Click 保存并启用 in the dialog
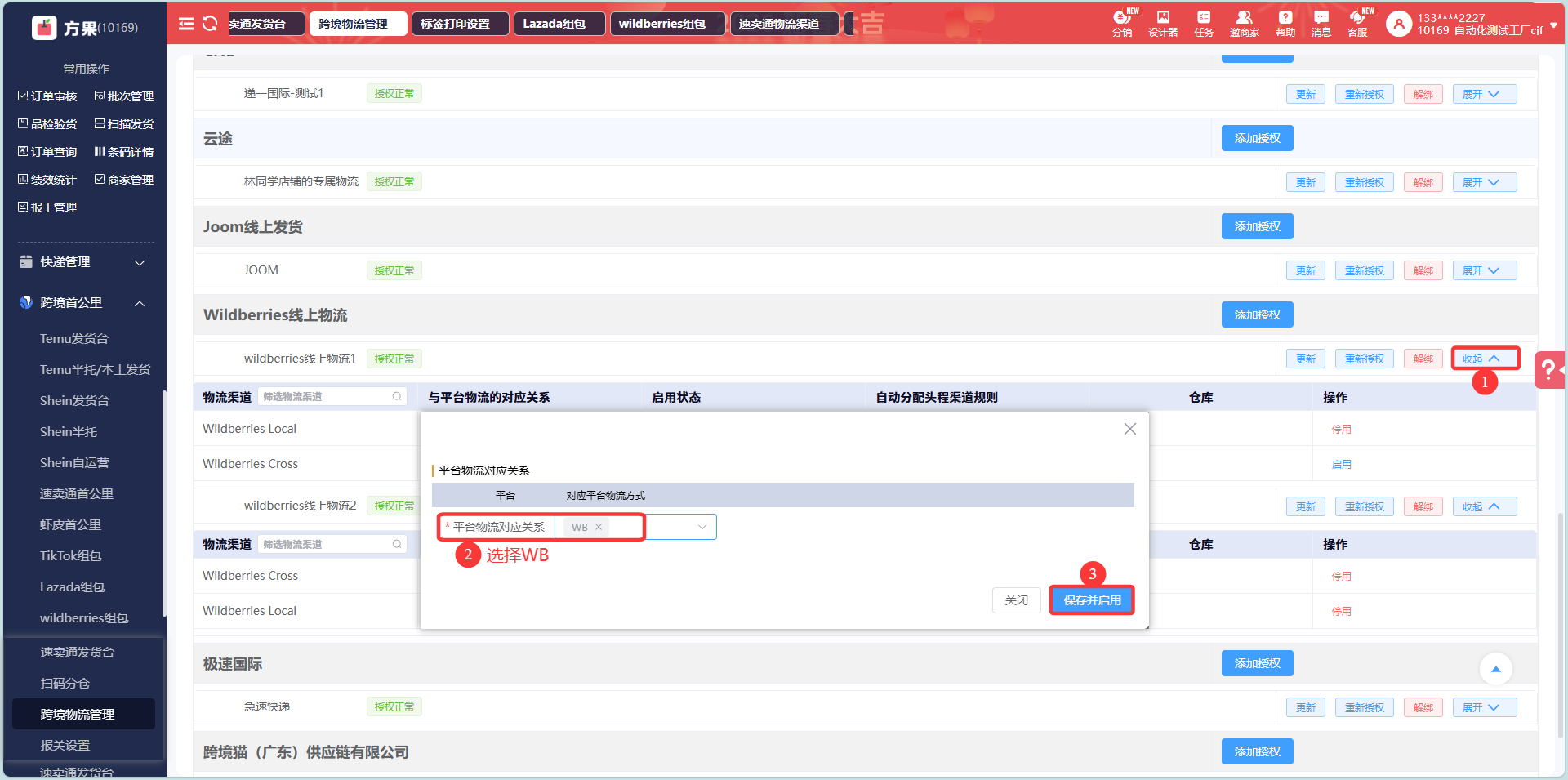This screenshot has width=1568, height=780. pyautogui.click(x=1092, y=600)
